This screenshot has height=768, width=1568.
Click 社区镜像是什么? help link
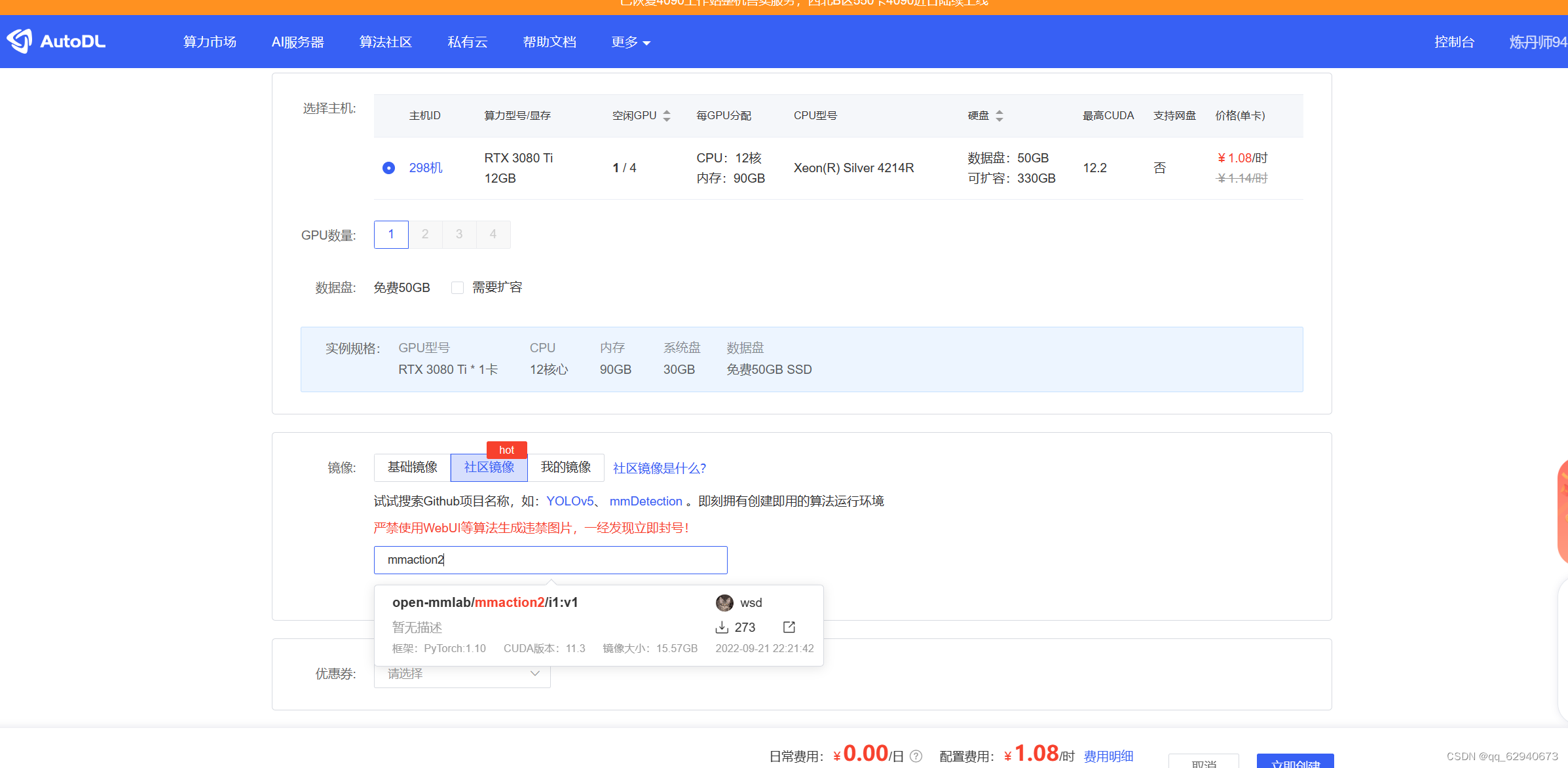659,468
